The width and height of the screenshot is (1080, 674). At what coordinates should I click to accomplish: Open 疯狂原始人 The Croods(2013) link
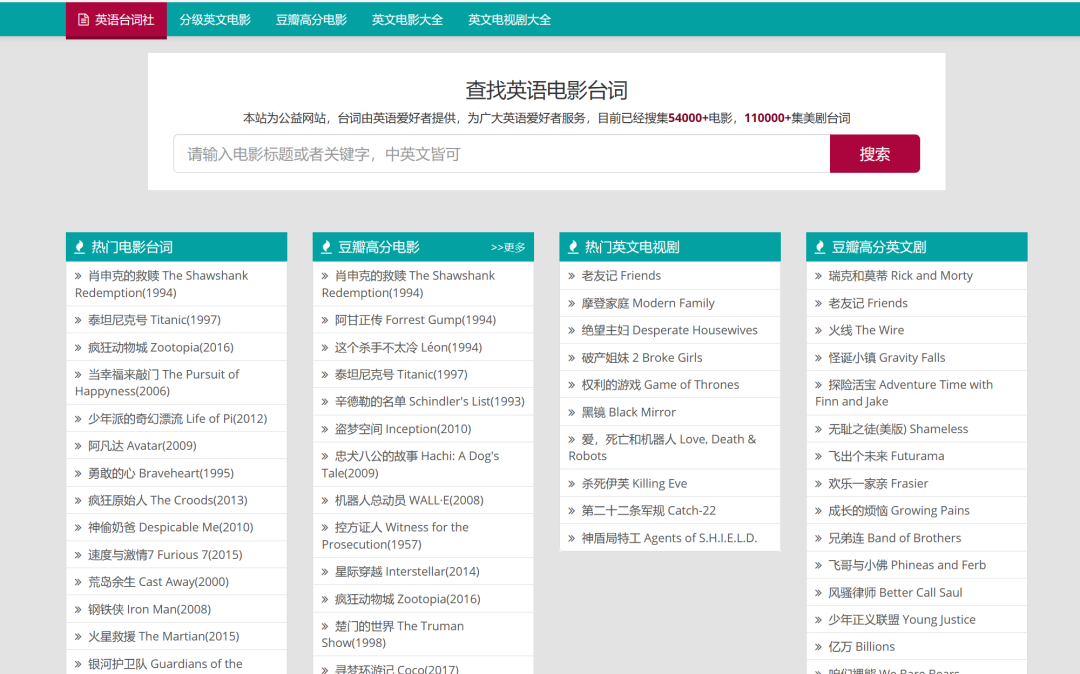pyautogui.click(x=167, y=500)
